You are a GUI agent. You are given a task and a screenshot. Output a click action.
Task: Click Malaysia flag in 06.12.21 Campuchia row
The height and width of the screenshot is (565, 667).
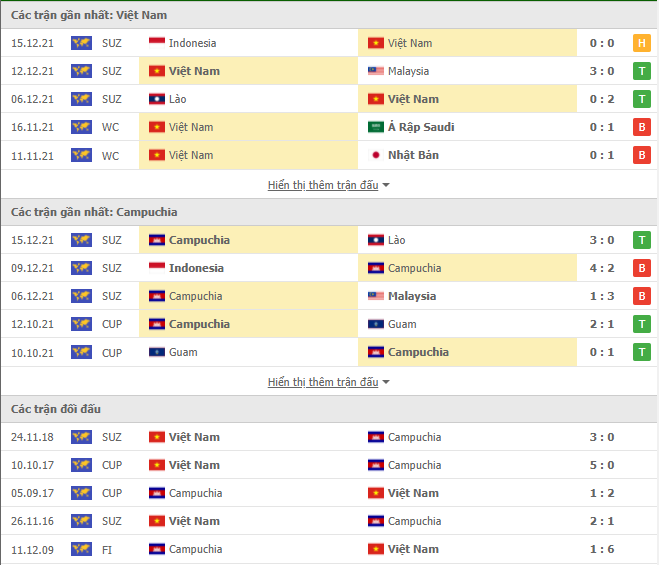tap(376, 296)
